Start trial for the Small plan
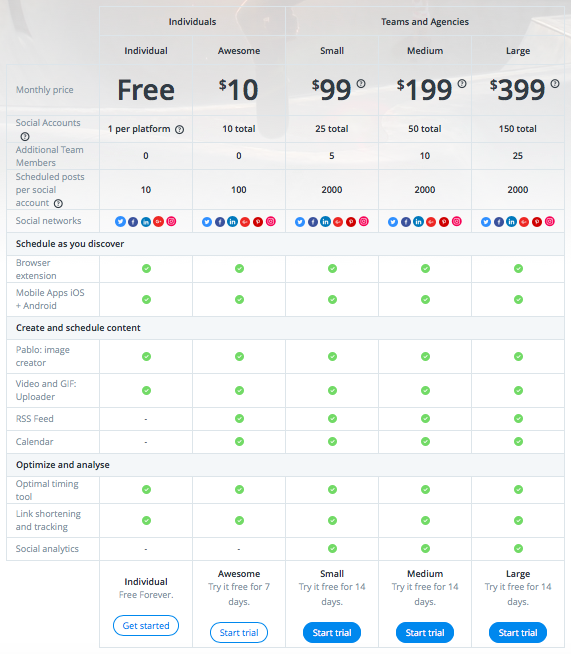 pos(332,633)
